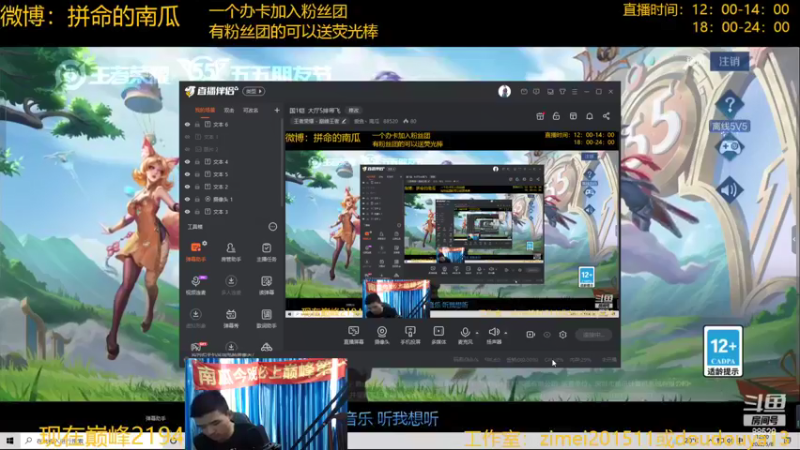Open the 主播任务 tool icon

click(x=266, y=252)
